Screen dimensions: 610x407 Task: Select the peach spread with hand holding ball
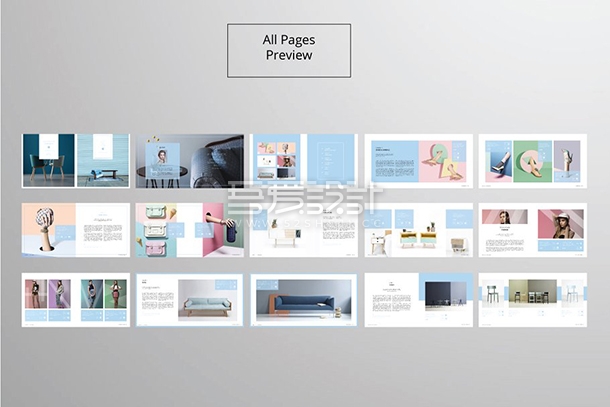point(76,231)
